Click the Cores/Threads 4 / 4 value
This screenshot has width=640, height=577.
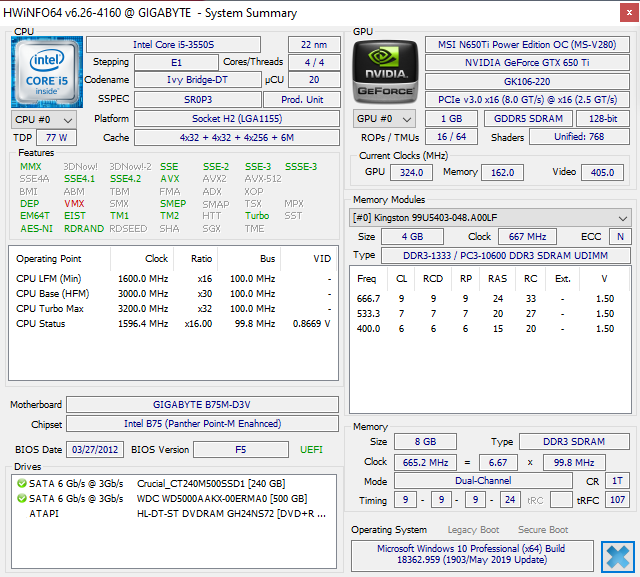[x=314, y=62]
